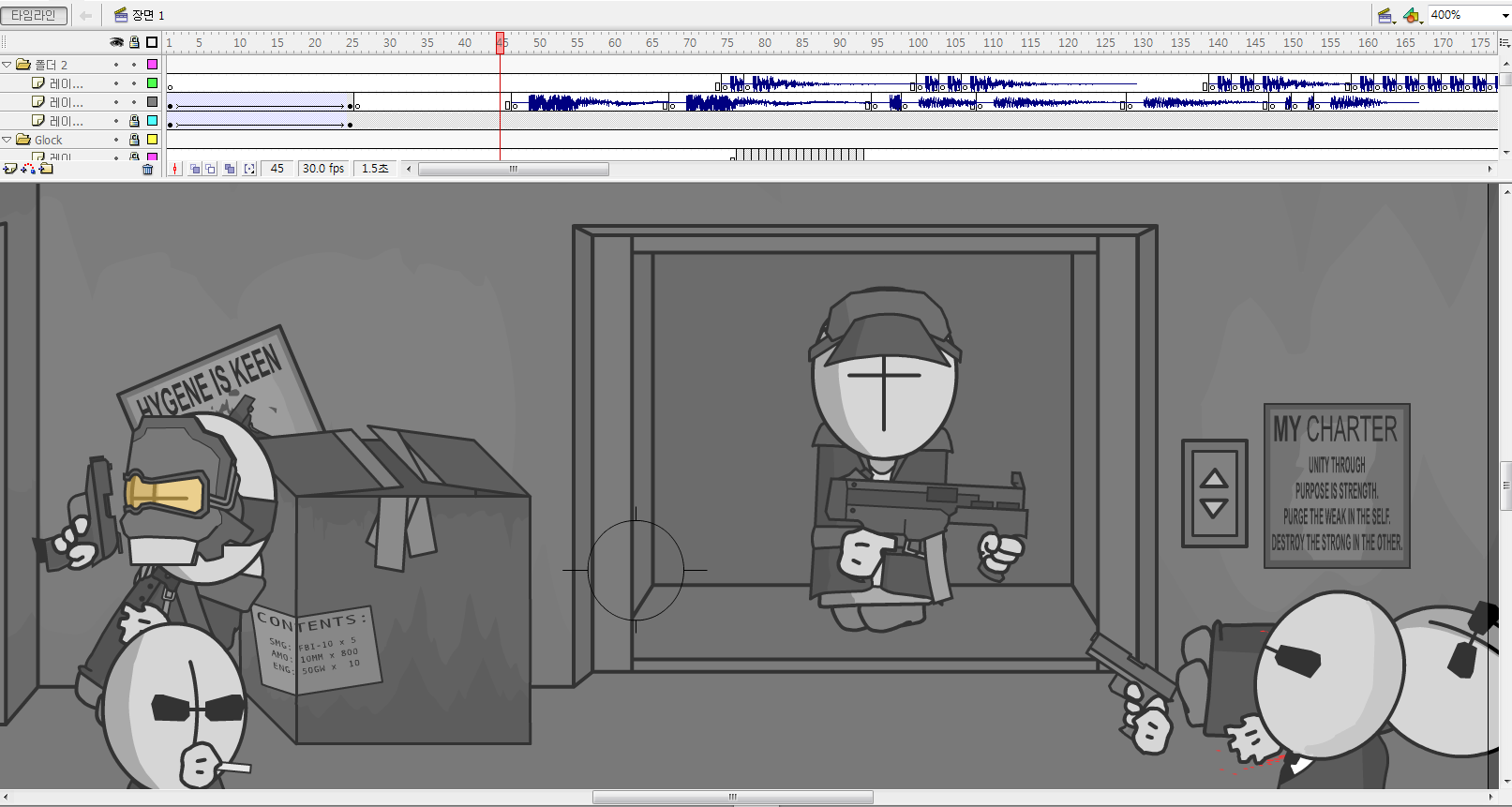This screenshot has width=1512, height=807.
Task: Open the timeline options menu icon
Action: [1505, 42]
